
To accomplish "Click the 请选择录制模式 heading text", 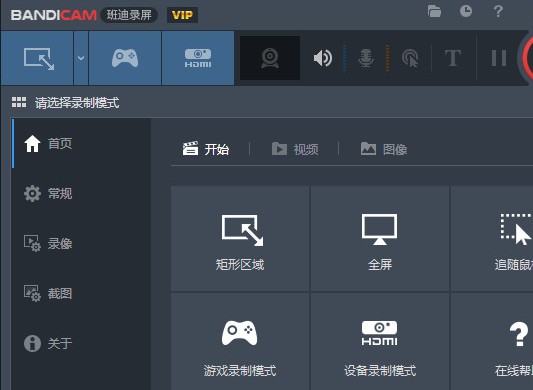I will point(77,103).
